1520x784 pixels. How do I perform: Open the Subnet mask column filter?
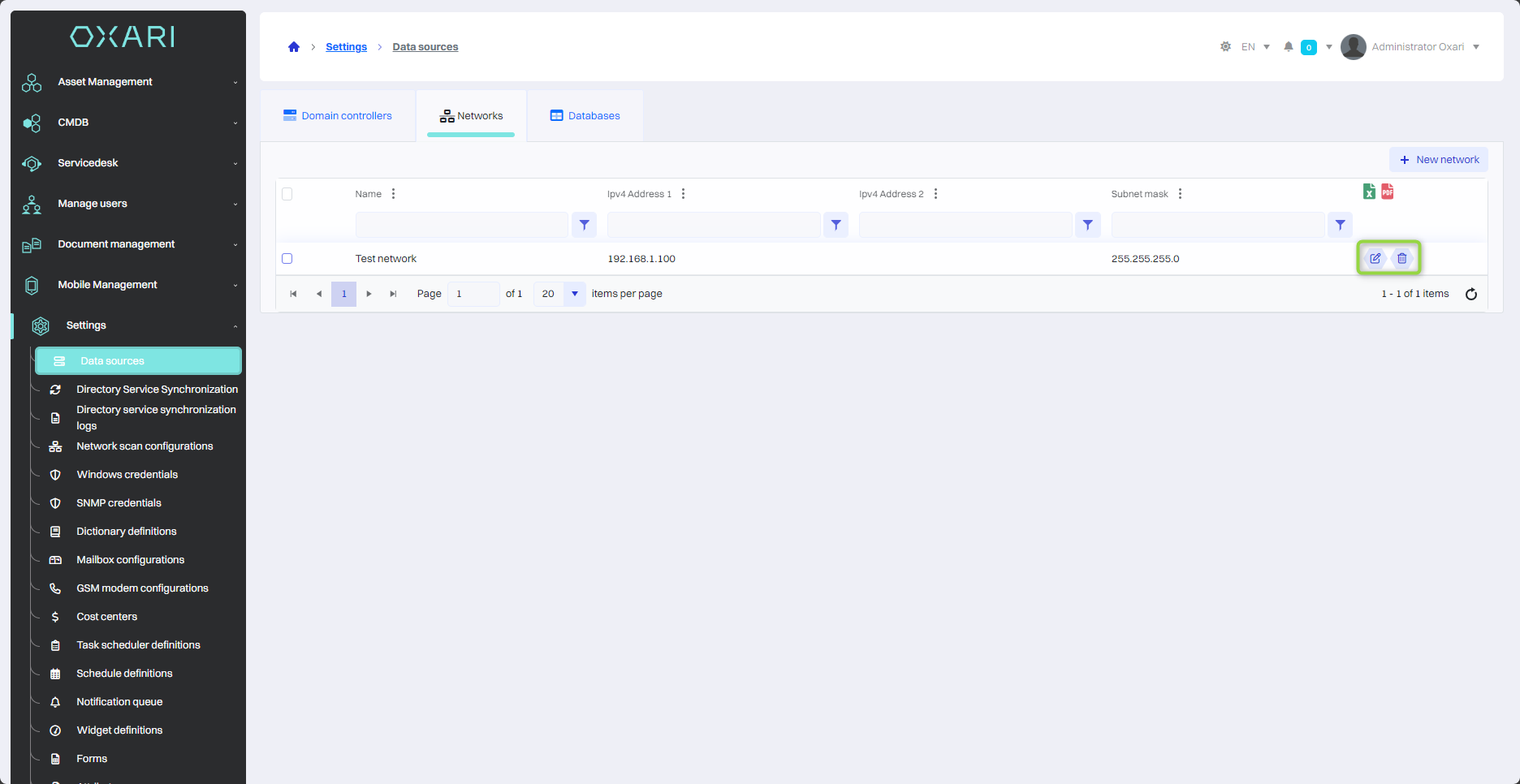1340,225
